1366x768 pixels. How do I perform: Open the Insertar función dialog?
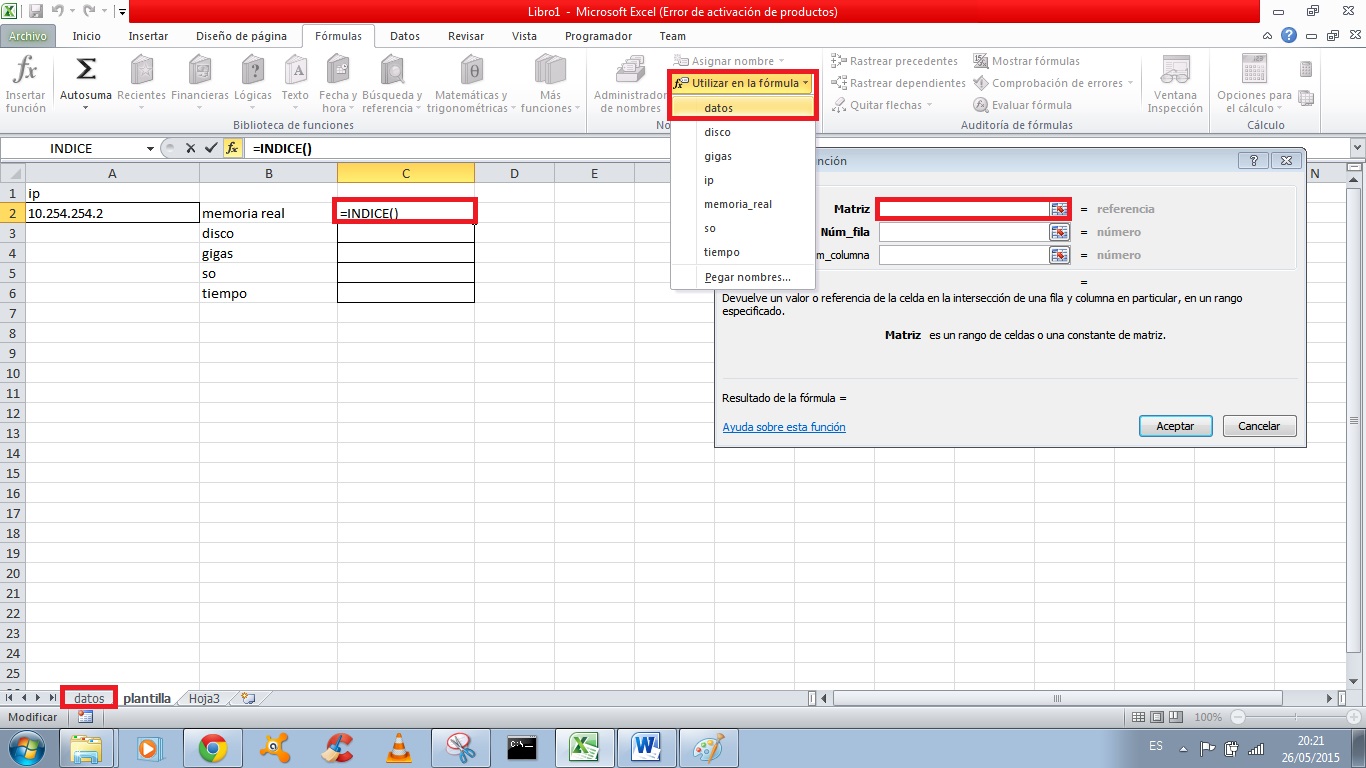click(x=25, y=85)
